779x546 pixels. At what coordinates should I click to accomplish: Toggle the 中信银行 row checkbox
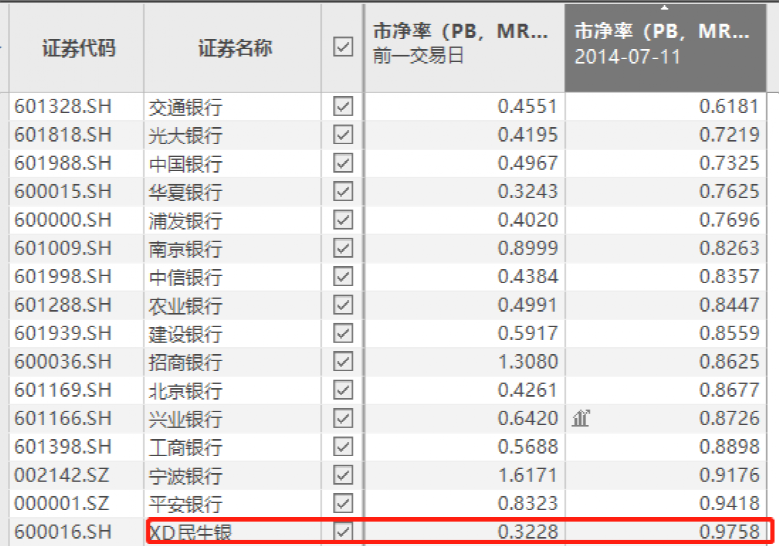pos(343,276)
